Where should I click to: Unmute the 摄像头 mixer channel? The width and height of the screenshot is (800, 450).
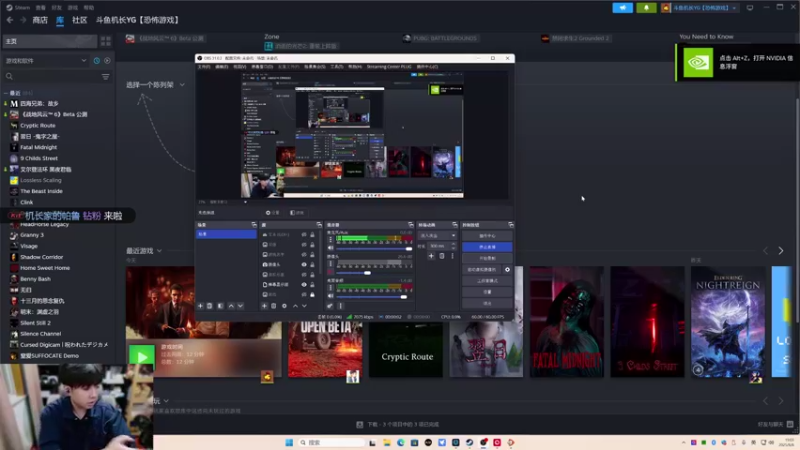[x=331, y=272]
